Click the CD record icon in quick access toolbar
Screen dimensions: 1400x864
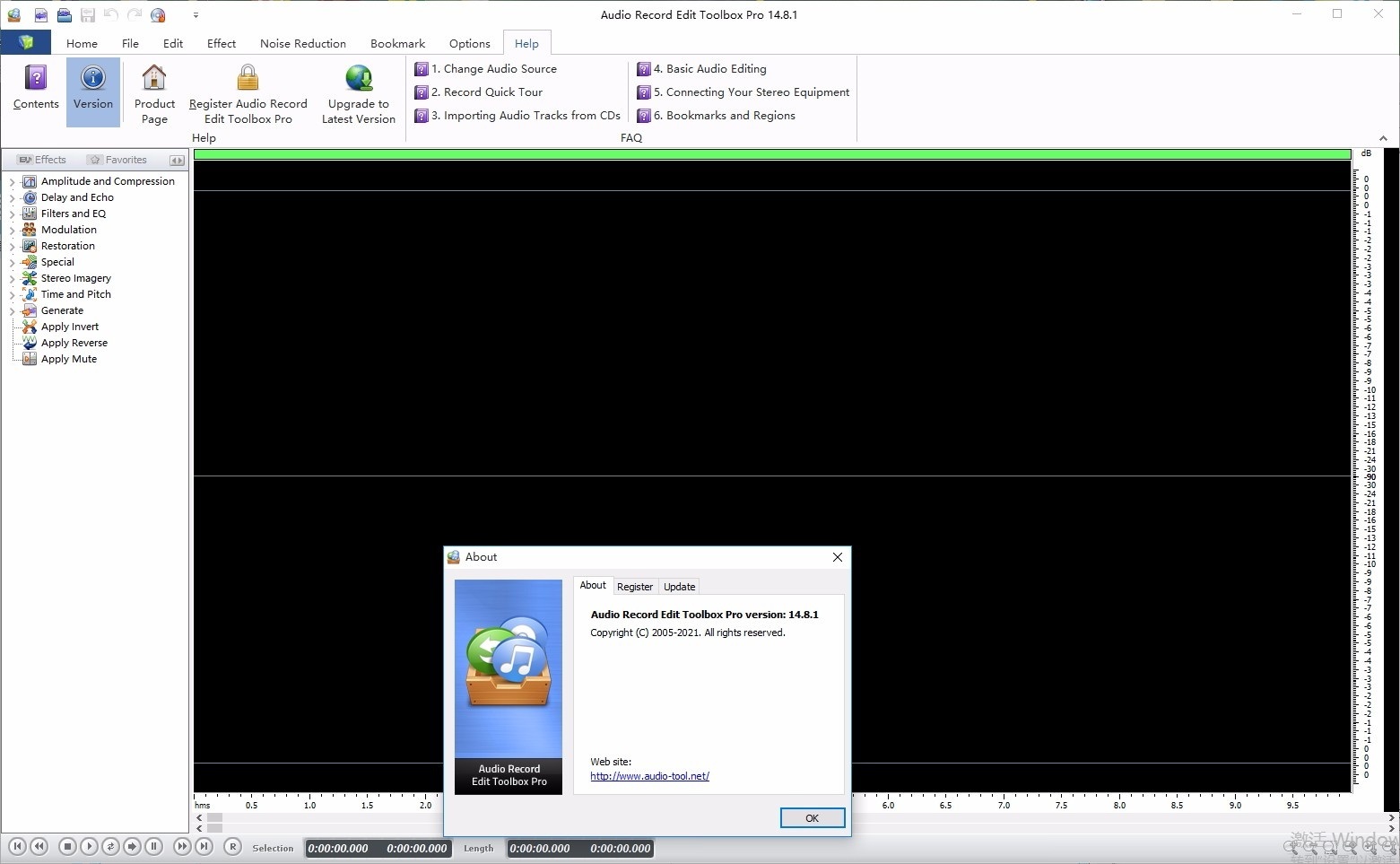[158, 14]
